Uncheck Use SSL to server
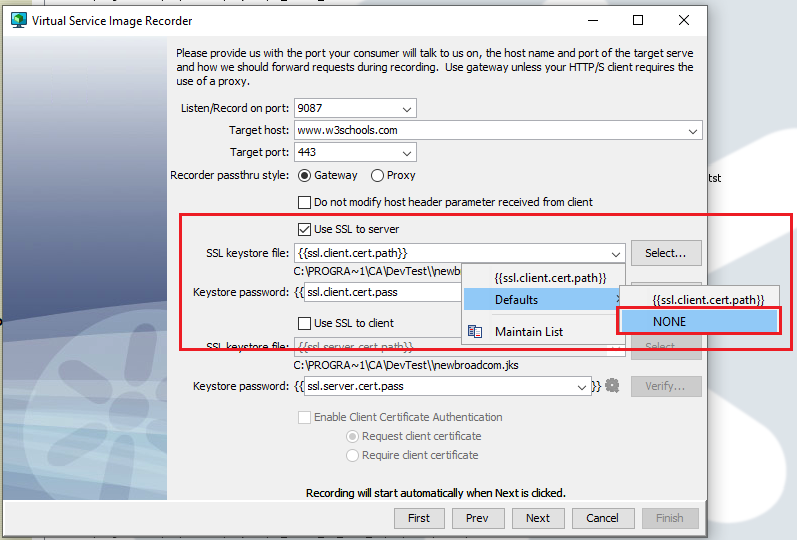This screenshot has width=797, height=540. (305, 229)
